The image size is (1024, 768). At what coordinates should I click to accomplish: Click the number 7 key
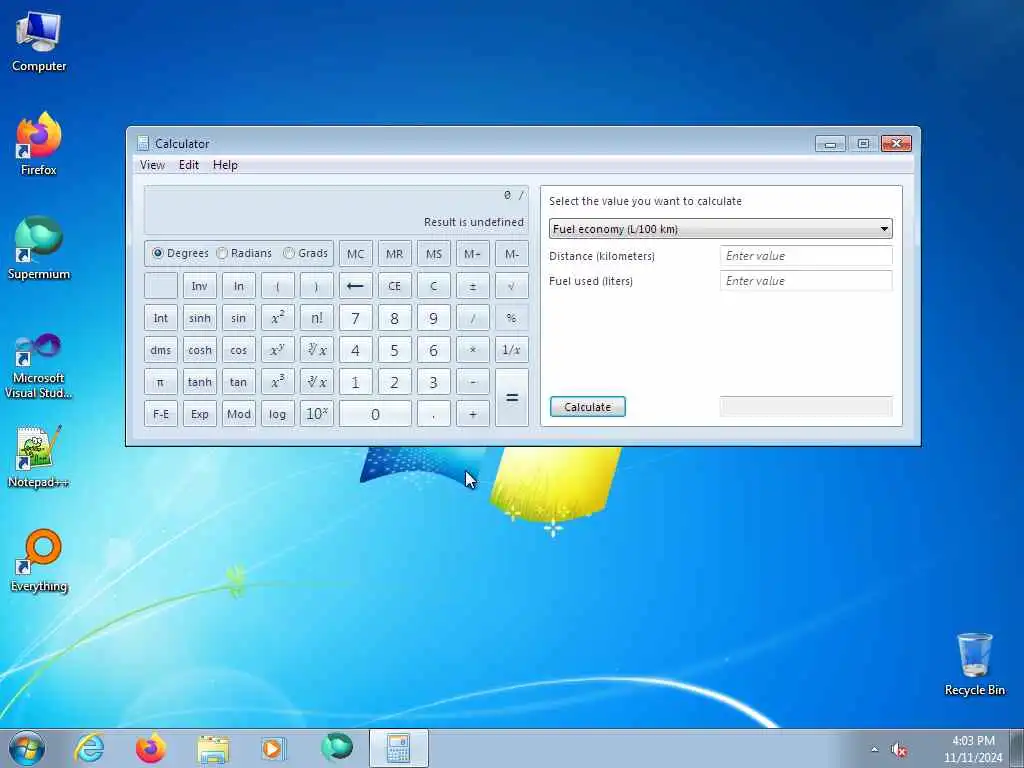tap(355, 318)
